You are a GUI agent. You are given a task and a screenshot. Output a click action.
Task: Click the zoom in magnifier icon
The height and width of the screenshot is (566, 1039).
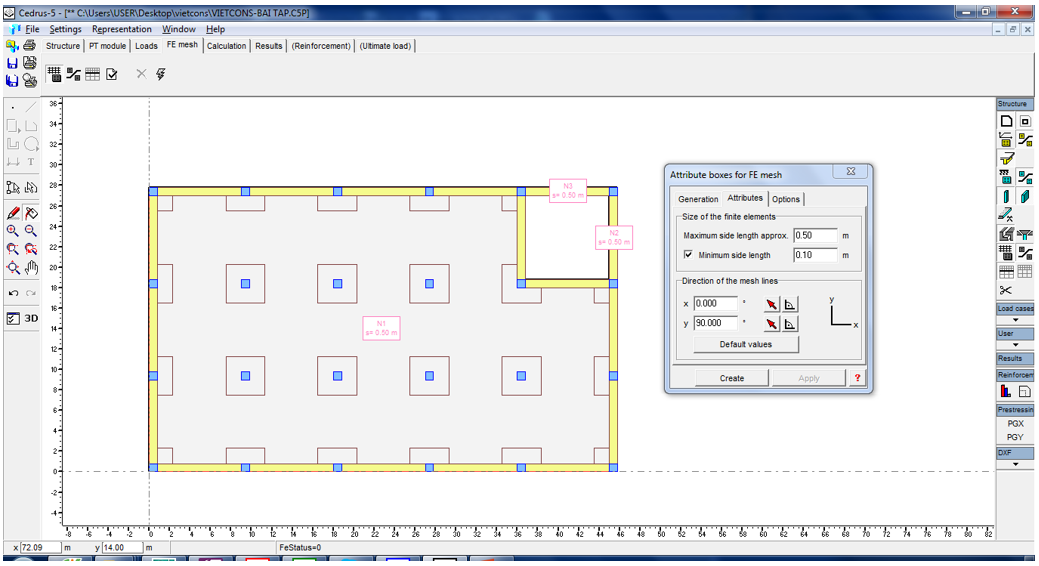[13, 231]
